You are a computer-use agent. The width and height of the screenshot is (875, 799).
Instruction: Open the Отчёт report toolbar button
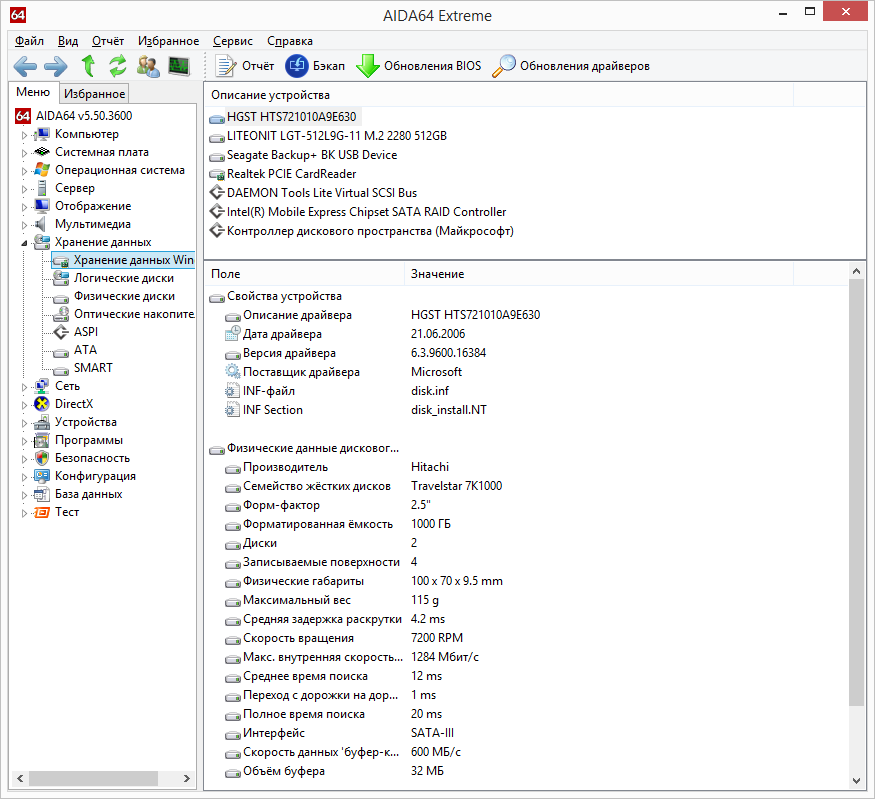(245, 66)
